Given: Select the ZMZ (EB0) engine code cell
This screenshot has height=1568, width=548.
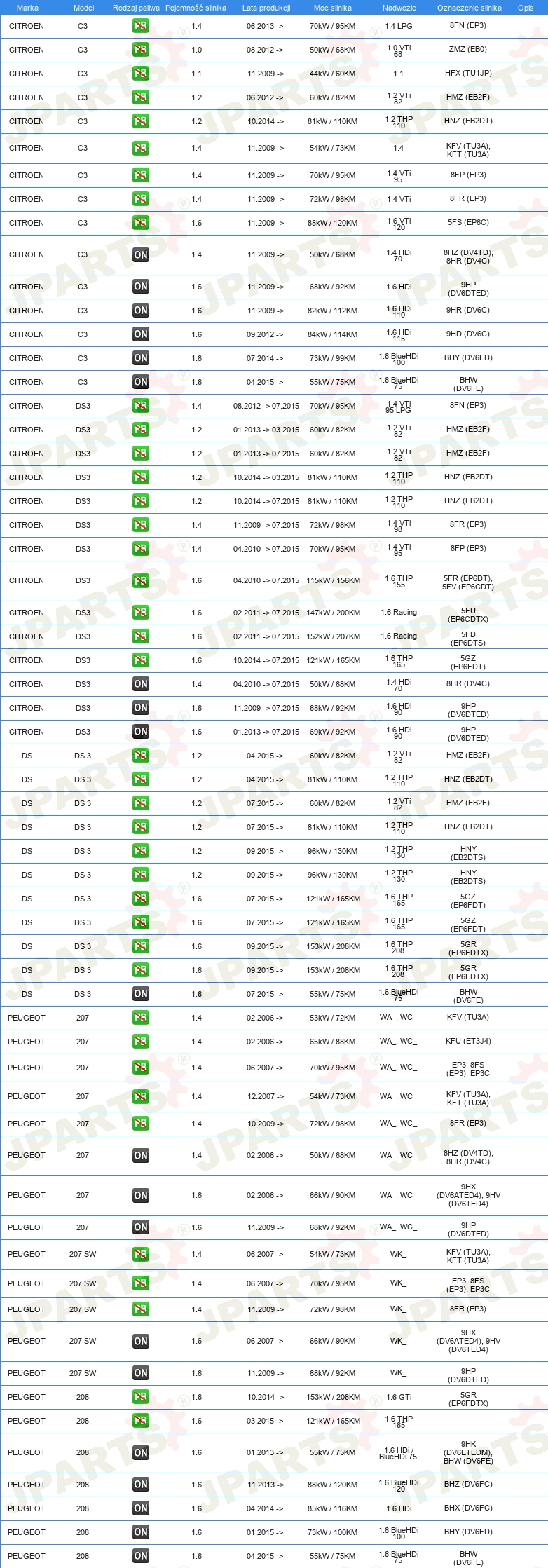Looking at the screenshot, I should point(468,50).
